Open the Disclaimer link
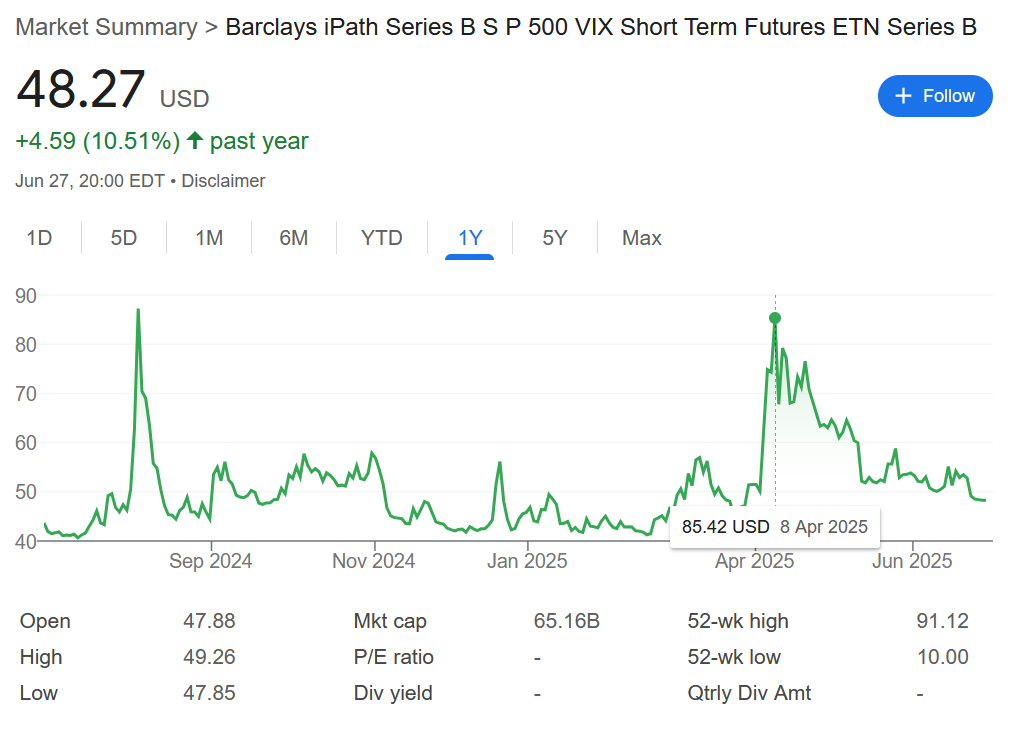This screenshot has height=729, width=1009. click(223, 181)
